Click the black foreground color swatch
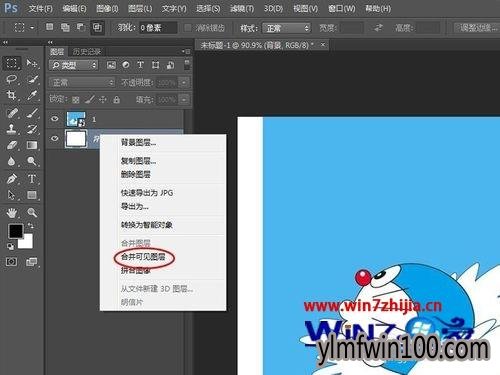This screenshot has height=375, width=500. coord(15,231)
